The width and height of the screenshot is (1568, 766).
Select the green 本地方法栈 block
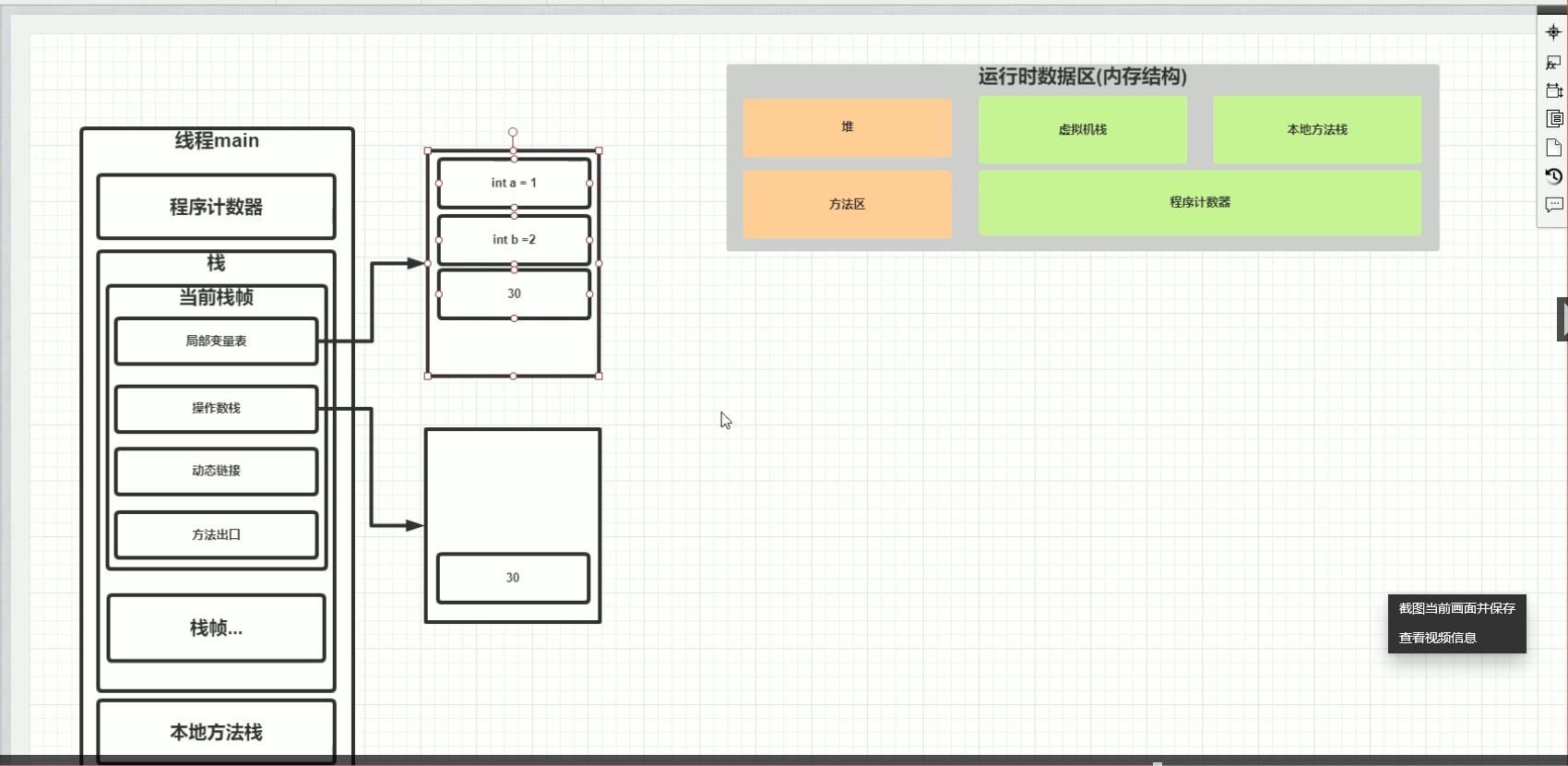tap(1317, 130)
